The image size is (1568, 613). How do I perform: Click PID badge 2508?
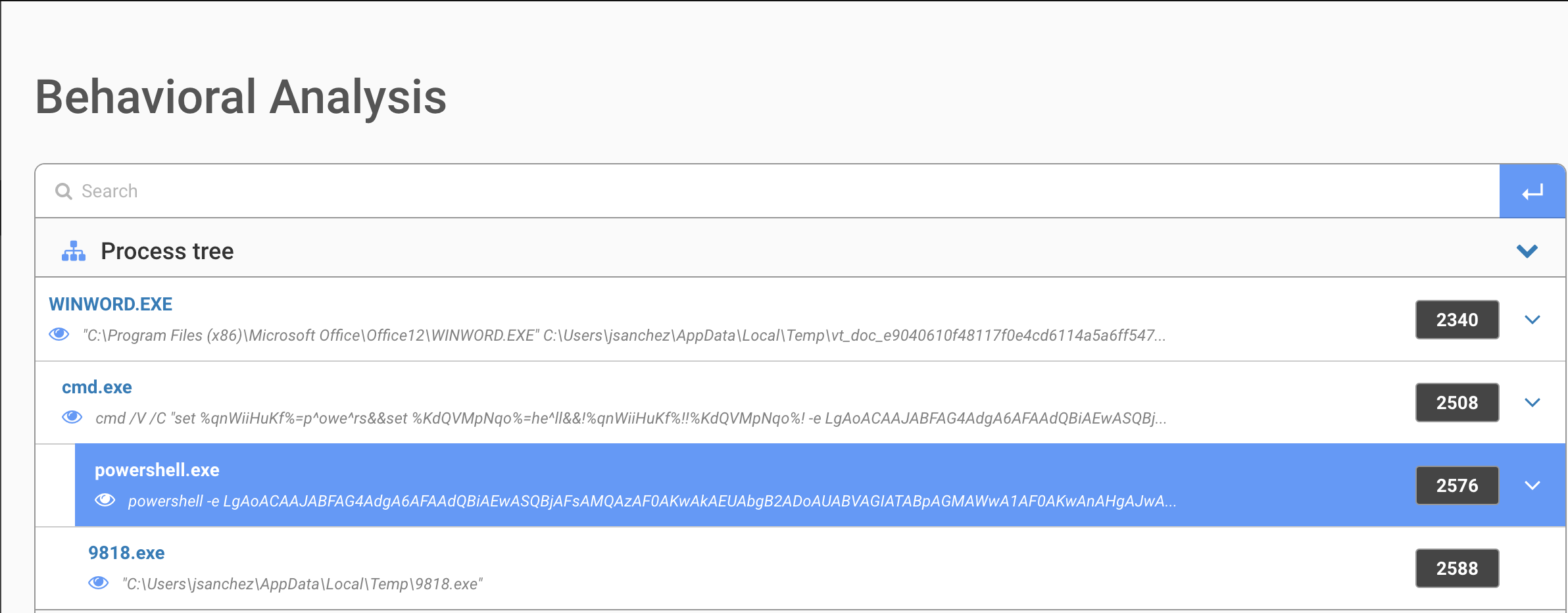click(x=1457, y=403)
